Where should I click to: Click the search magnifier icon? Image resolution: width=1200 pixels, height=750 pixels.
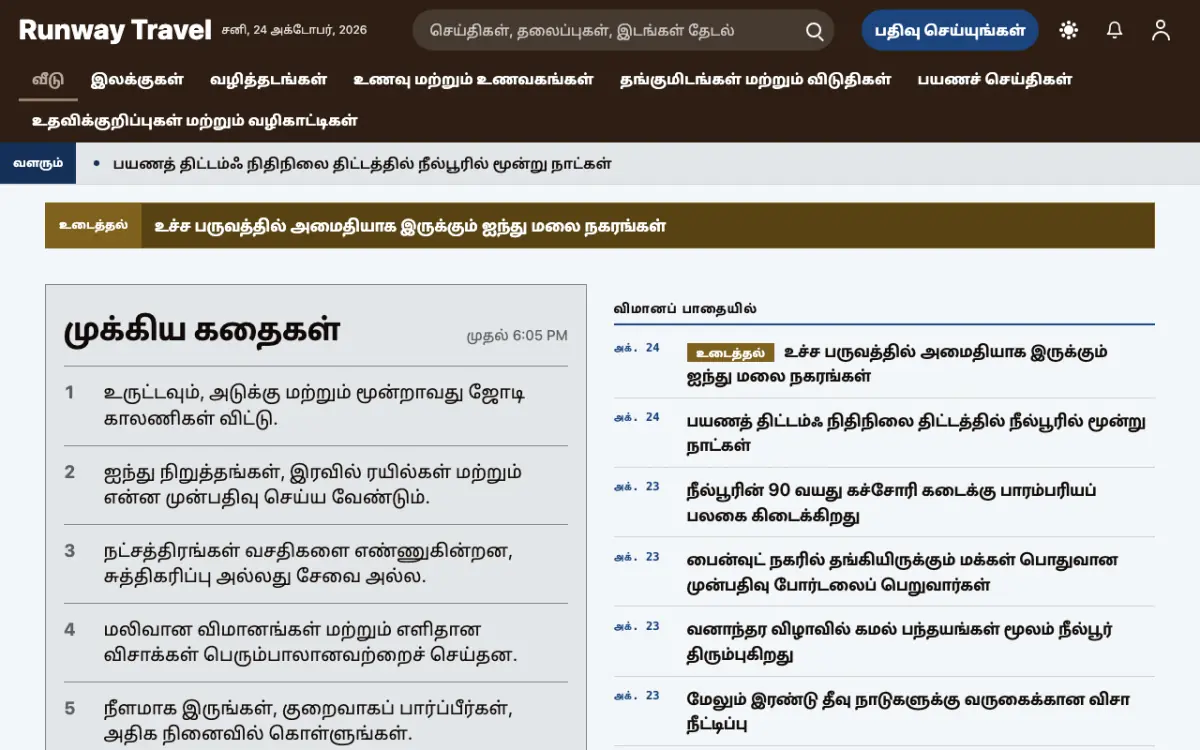click(815, 31)
